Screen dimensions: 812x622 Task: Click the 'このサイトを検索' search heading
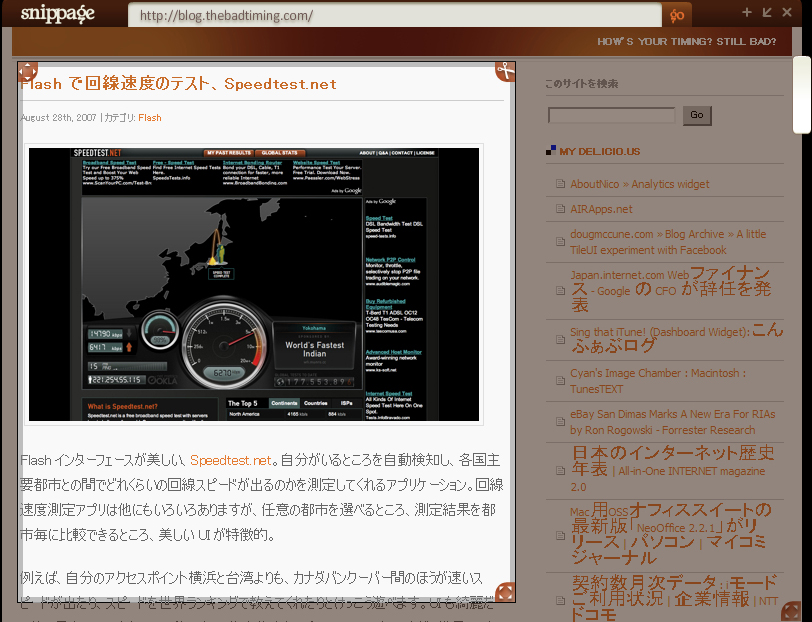coord(582,83)
